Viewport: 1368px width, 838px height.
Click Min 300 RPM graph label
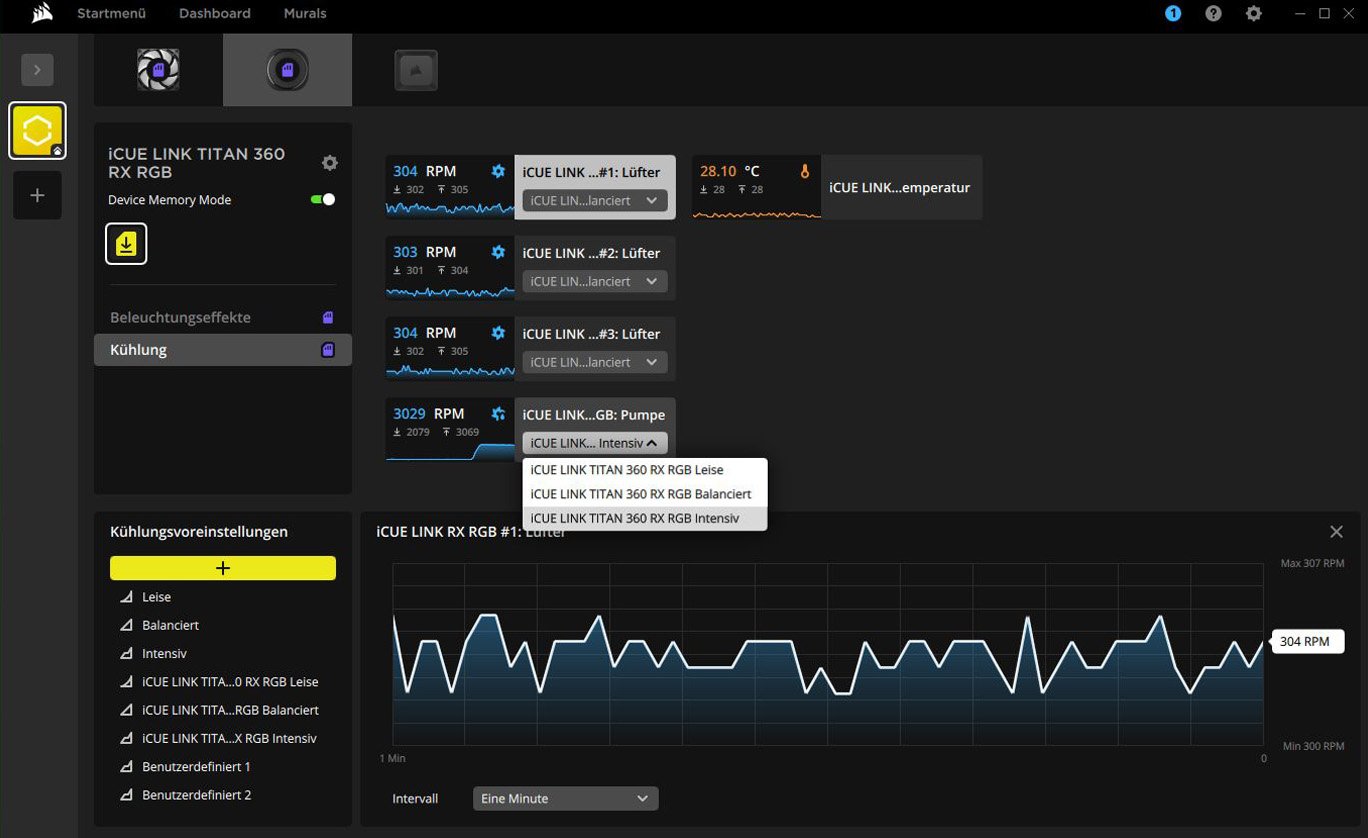point(1314,747)
